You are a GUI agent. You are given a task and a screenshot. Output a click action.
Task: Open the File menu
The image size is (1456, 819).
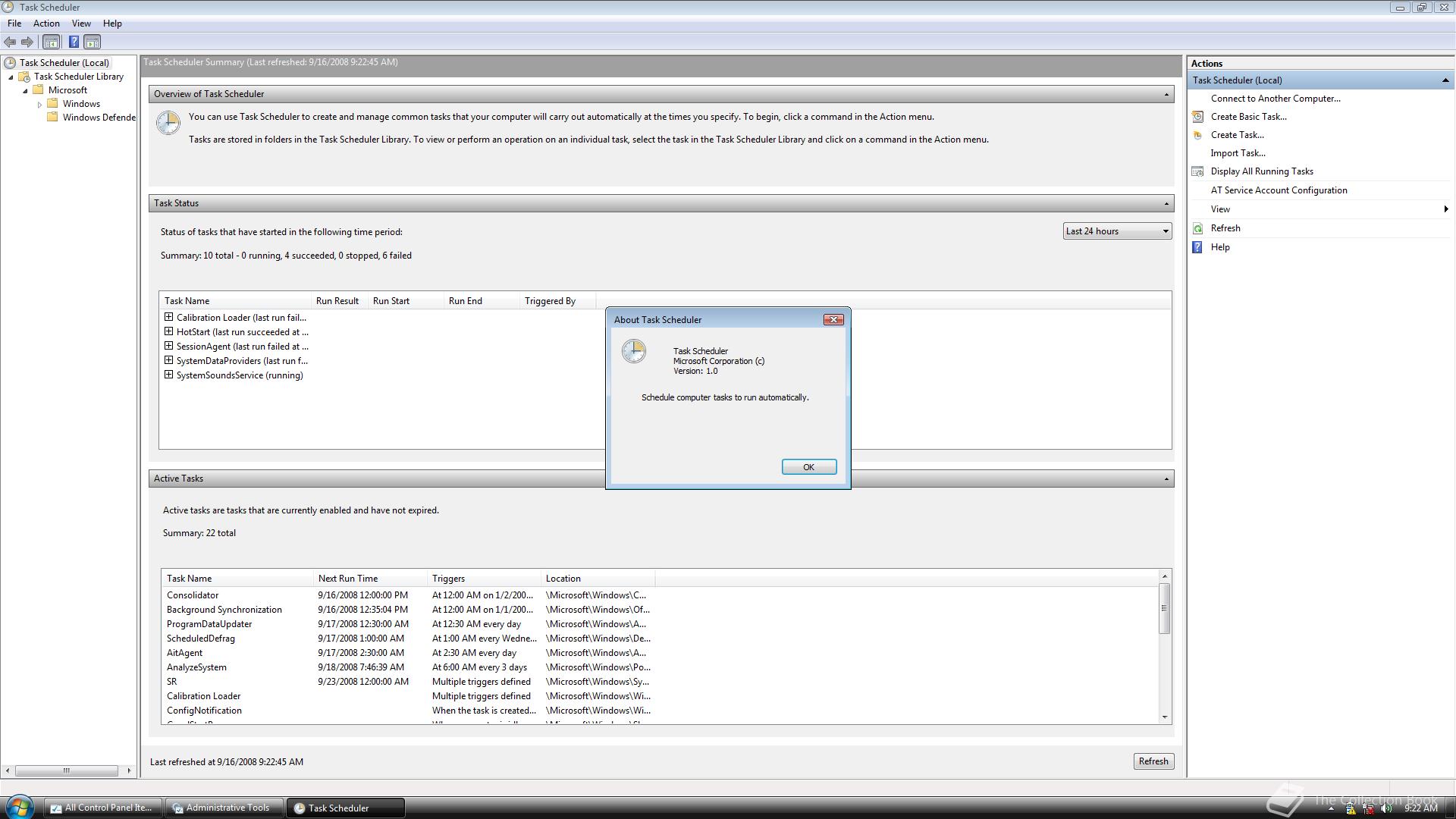14,24
